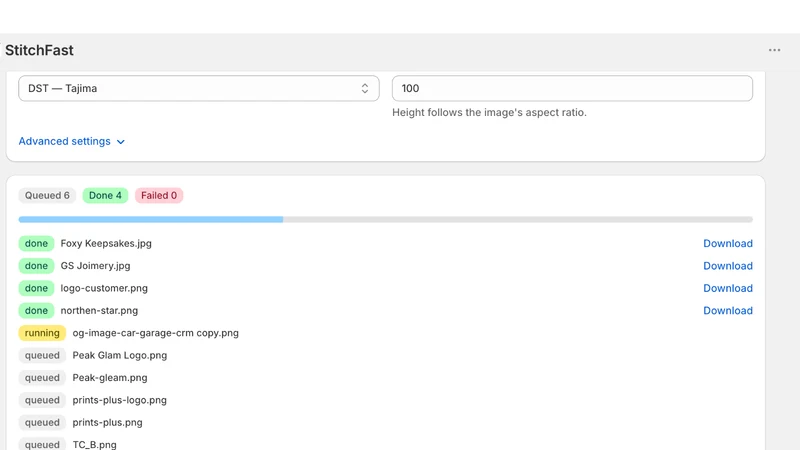Select the Peak-gleam.png file name

click(x=110, y=378)
